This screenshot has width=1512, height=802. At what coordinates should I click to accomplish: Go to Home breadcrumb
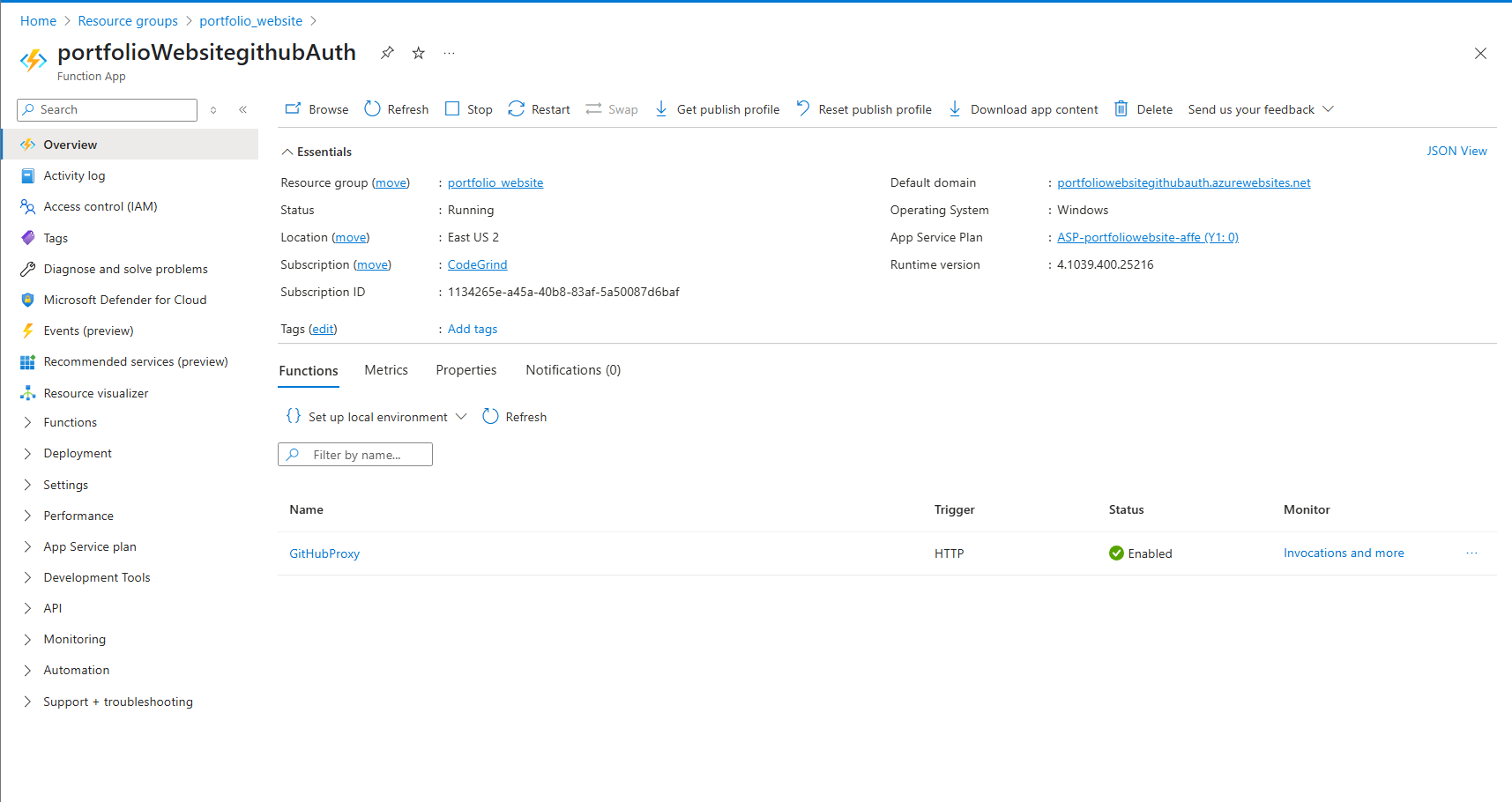pos(38,21)
